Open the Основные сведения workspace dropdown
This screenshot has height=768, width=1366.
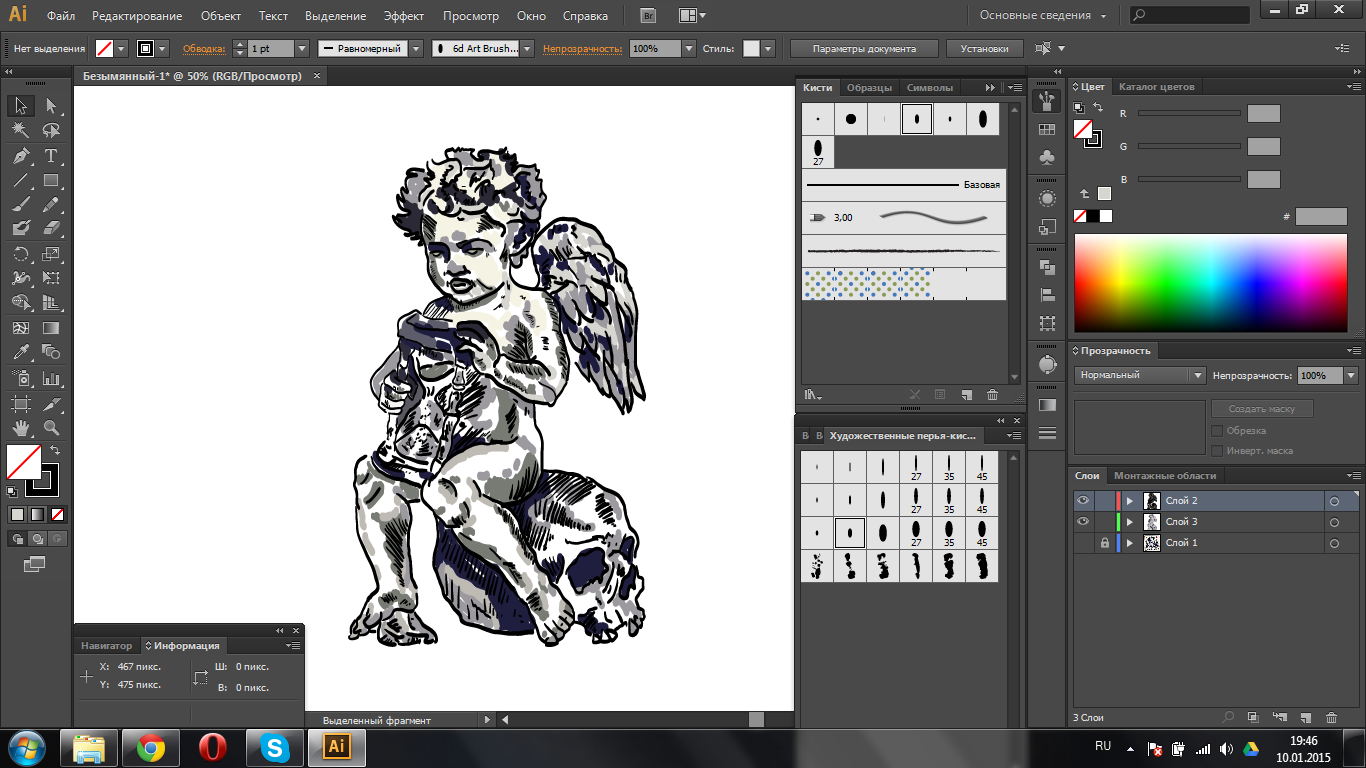1043,16
